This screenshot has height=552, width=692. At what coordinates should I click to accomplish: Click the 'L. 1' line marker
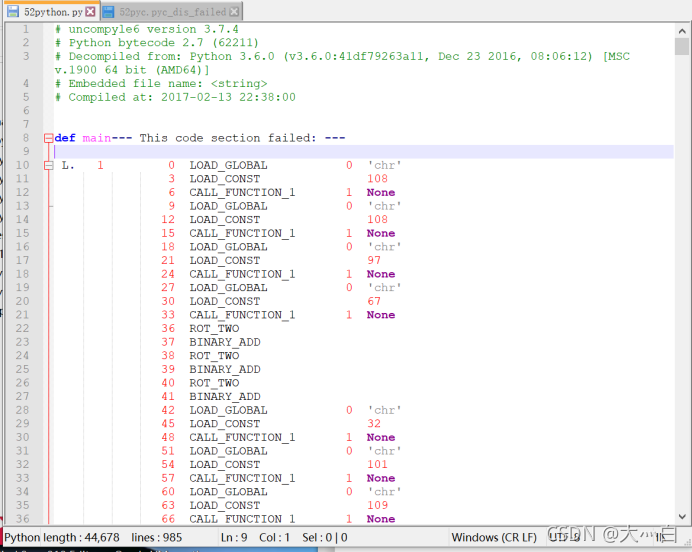point(83,165)
